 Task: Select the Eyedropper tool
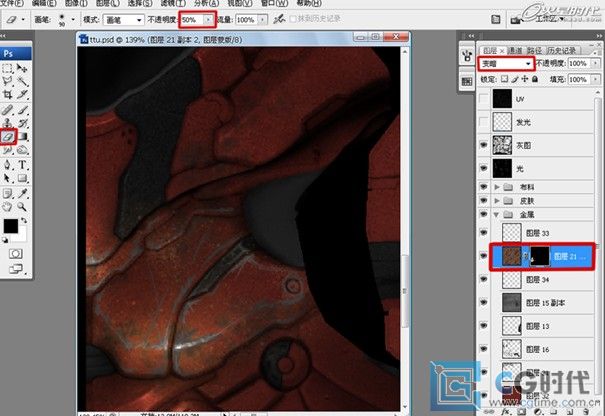pos(22,193)
